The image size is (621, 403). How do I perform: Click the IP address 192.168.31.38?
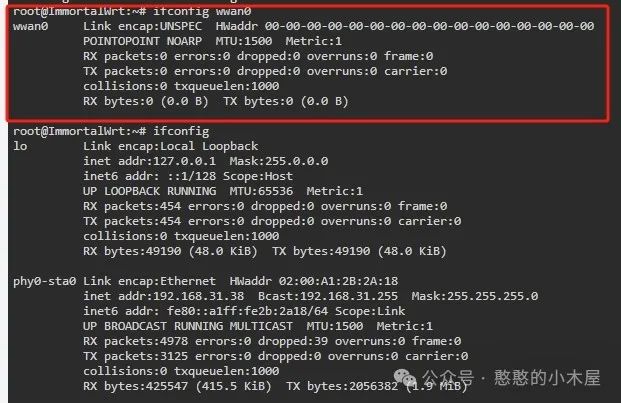[198, 296]
